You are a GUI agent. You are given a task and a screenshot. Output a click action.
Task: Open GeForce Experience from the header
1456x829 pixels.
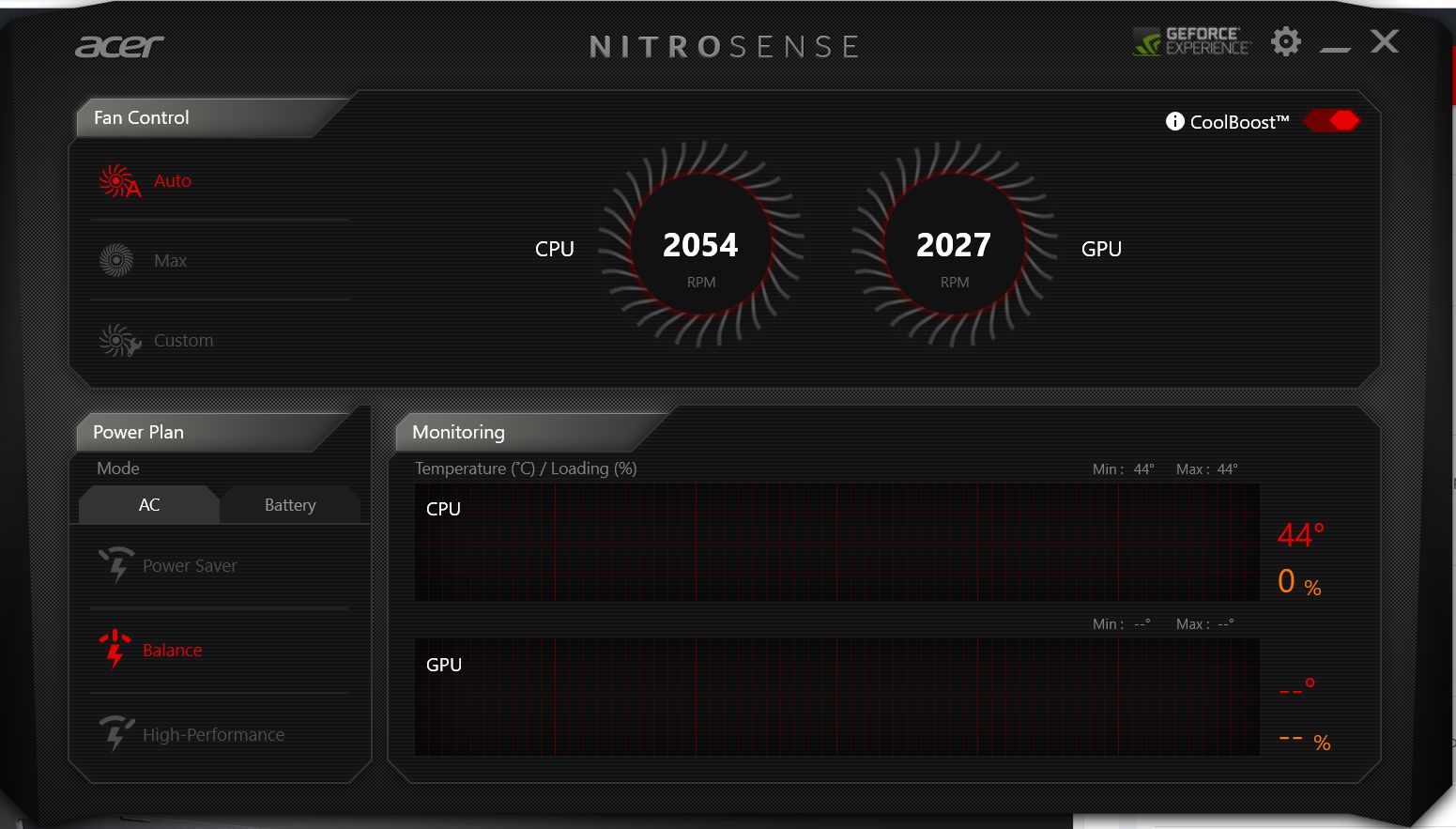(1191, 41)
